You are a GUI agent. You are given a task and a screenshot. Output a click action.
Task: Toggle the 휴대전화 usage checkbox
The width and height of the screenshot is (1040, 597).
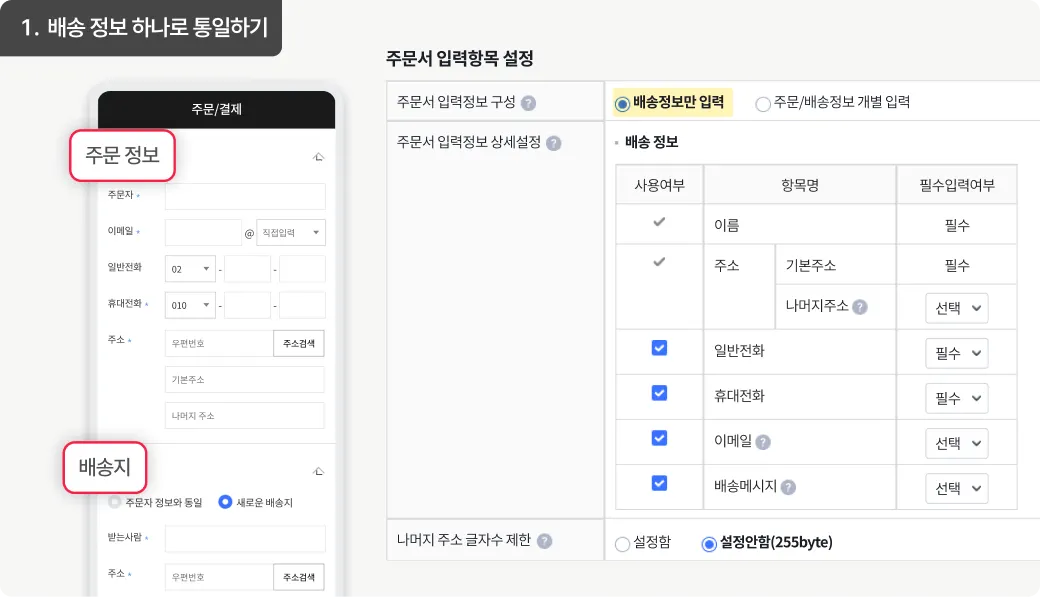click(659, 393)
